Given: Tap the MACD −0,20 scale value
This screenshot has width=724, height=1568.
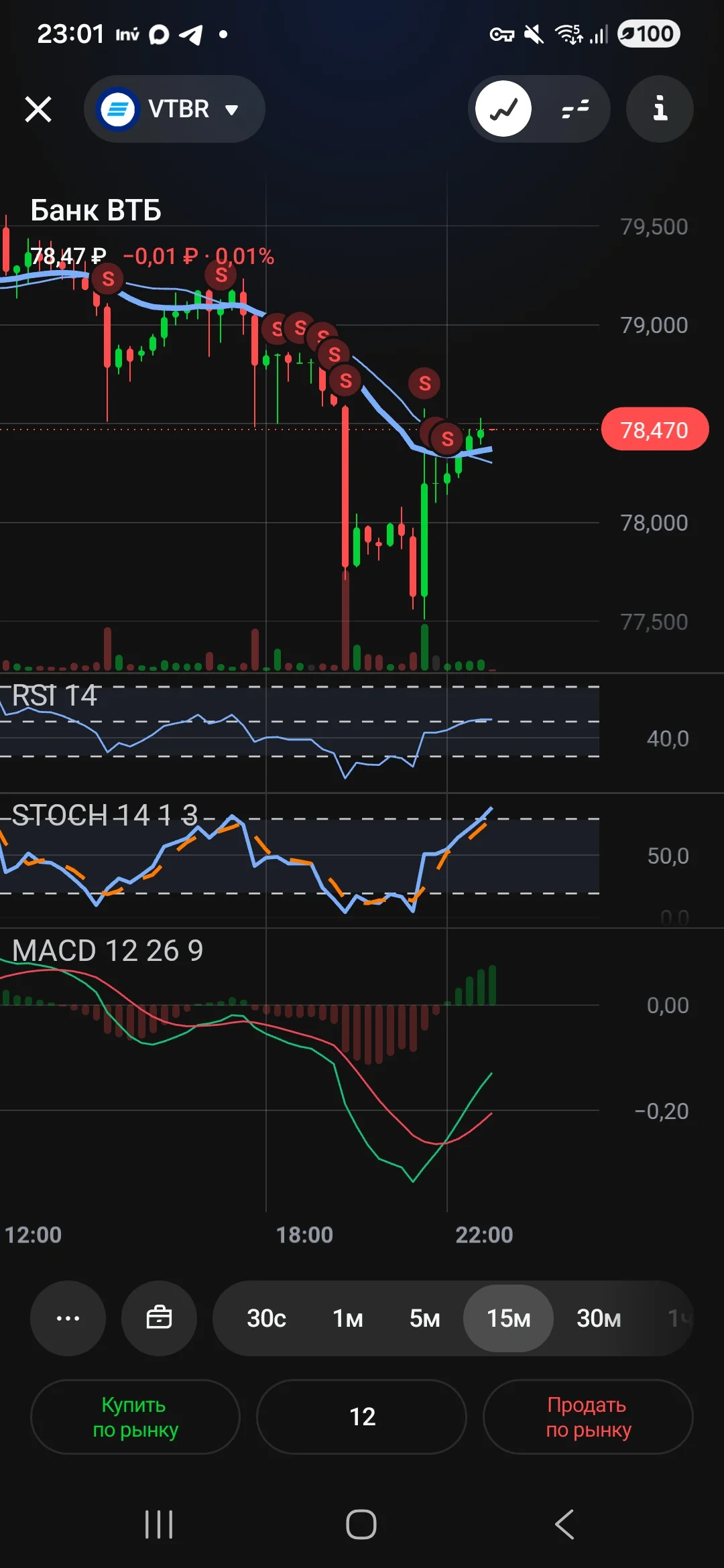Looking at the screenshot, I should [662, 1111].
